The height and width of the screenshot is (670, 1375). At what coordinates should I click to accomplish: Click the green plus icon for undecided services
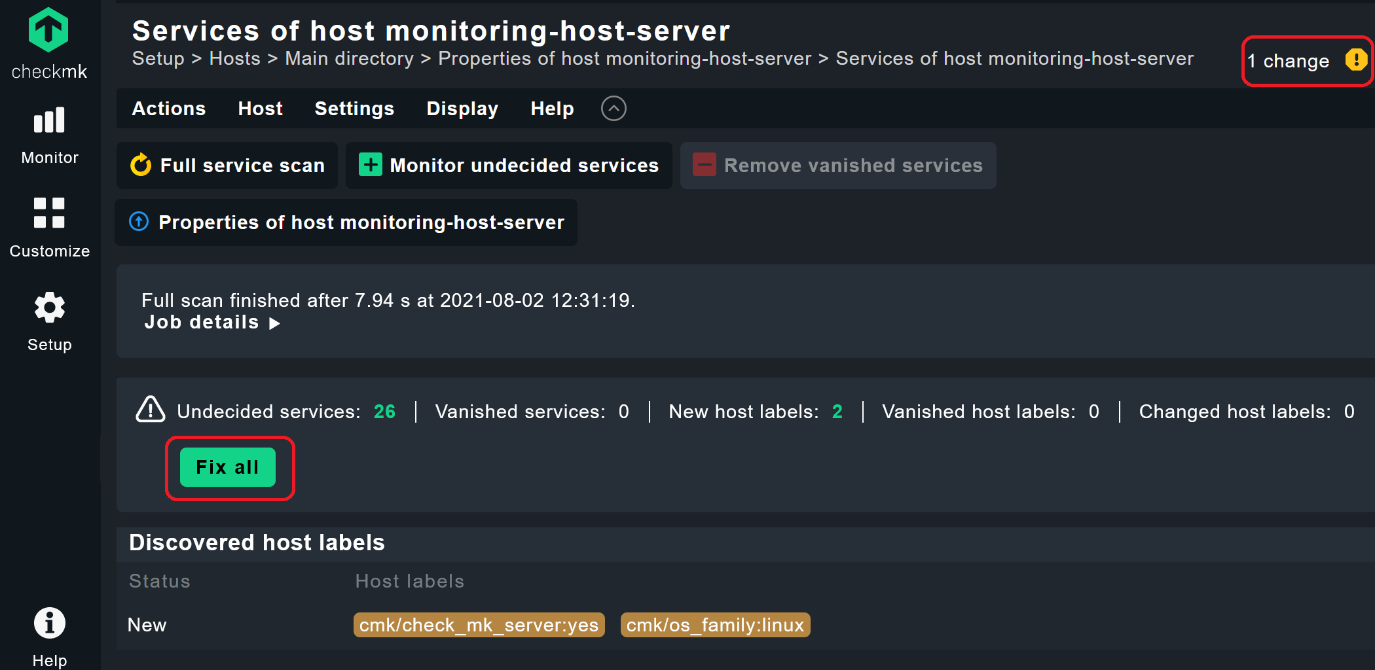(x=370, y=165)
